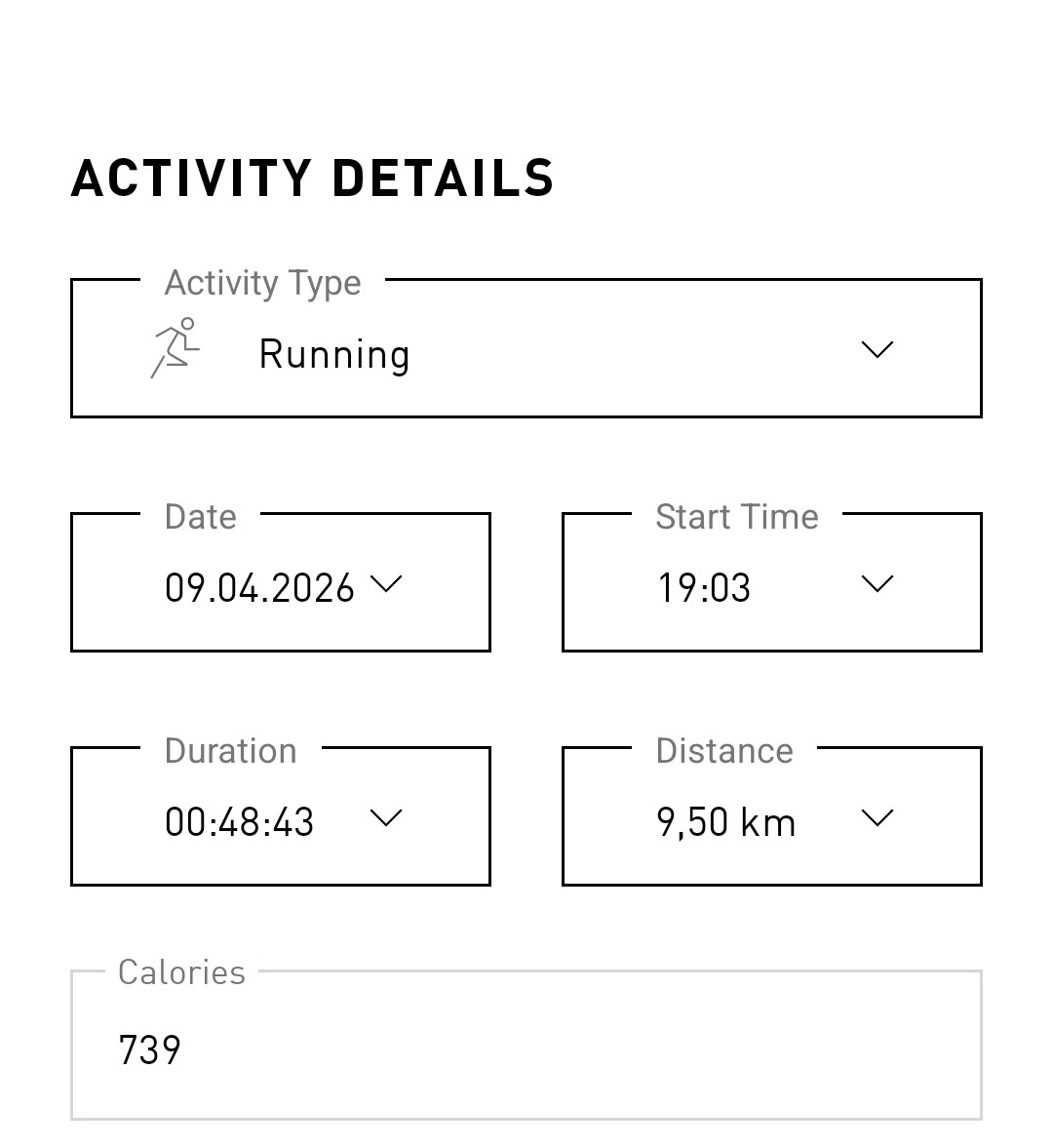Expand the Duration chevron arrow
Screen dimensions: 1053x1148
[386, 817]
